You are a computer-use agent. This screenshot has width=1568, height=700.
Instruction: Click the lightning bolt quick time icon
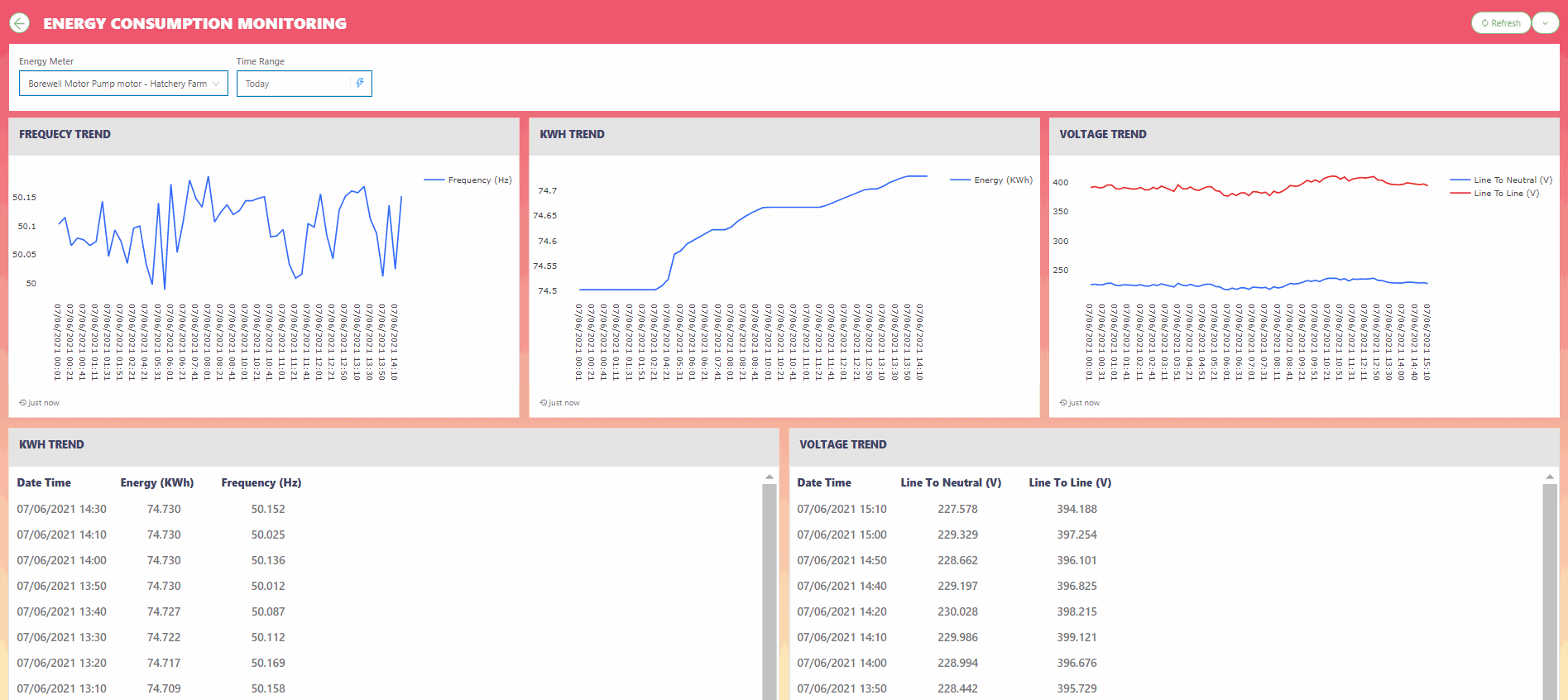point(360,84)
